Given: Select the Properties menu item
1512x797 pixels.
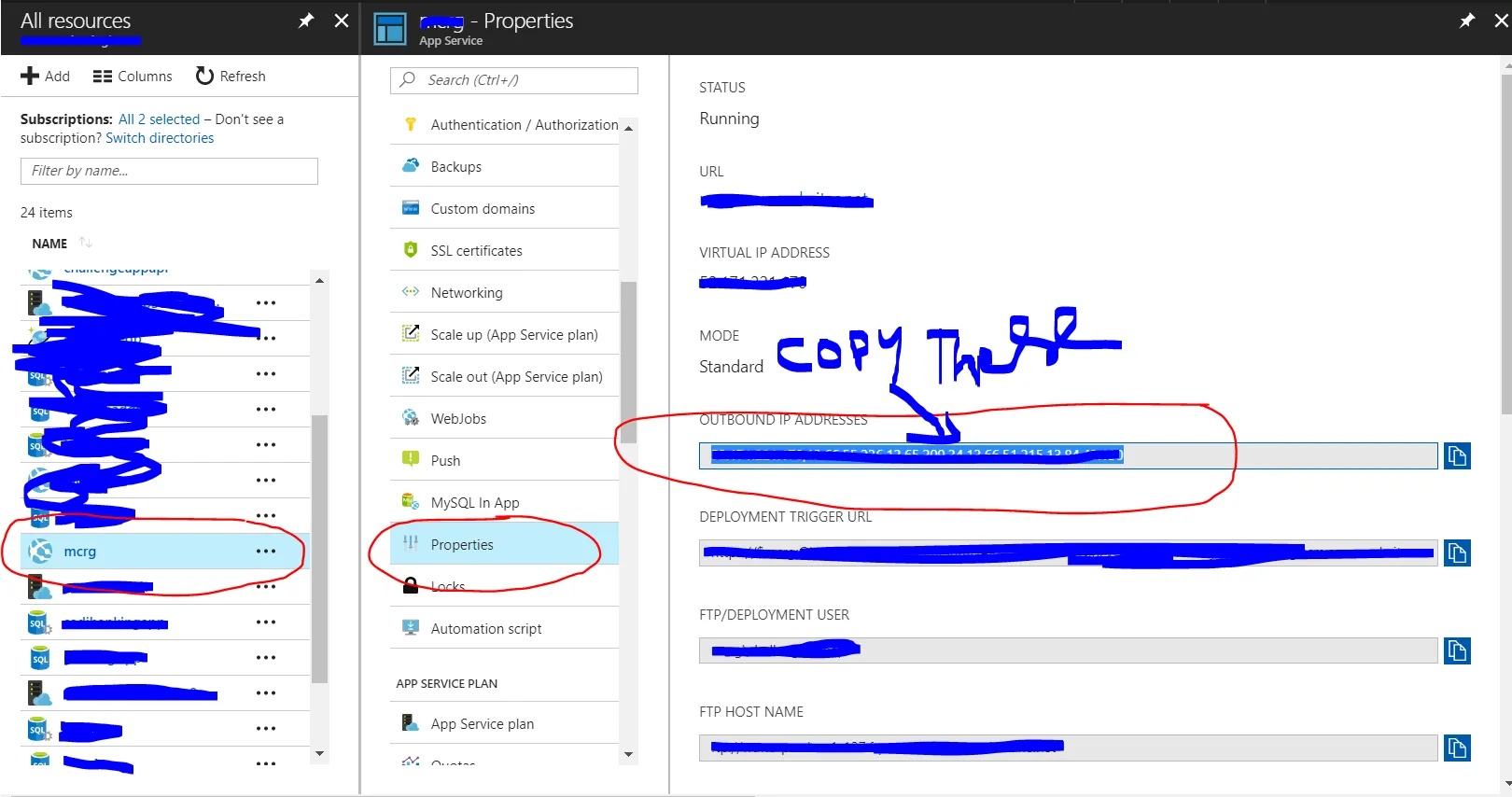Looking at the screenshot, I should point(504,544).
